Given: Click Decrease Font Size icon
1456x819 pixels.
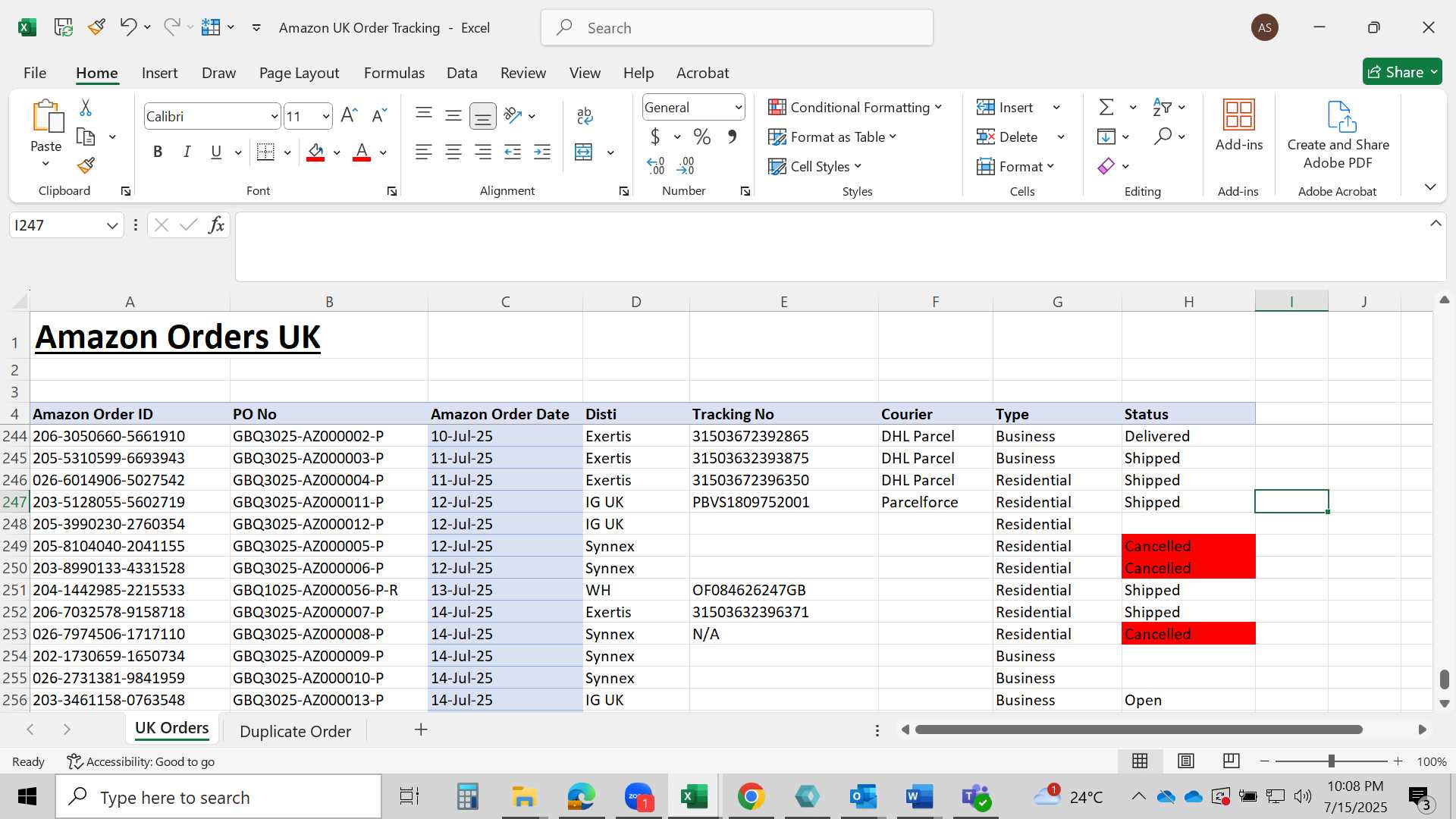Looking at the screenshot, I should (x=379, y=116).
